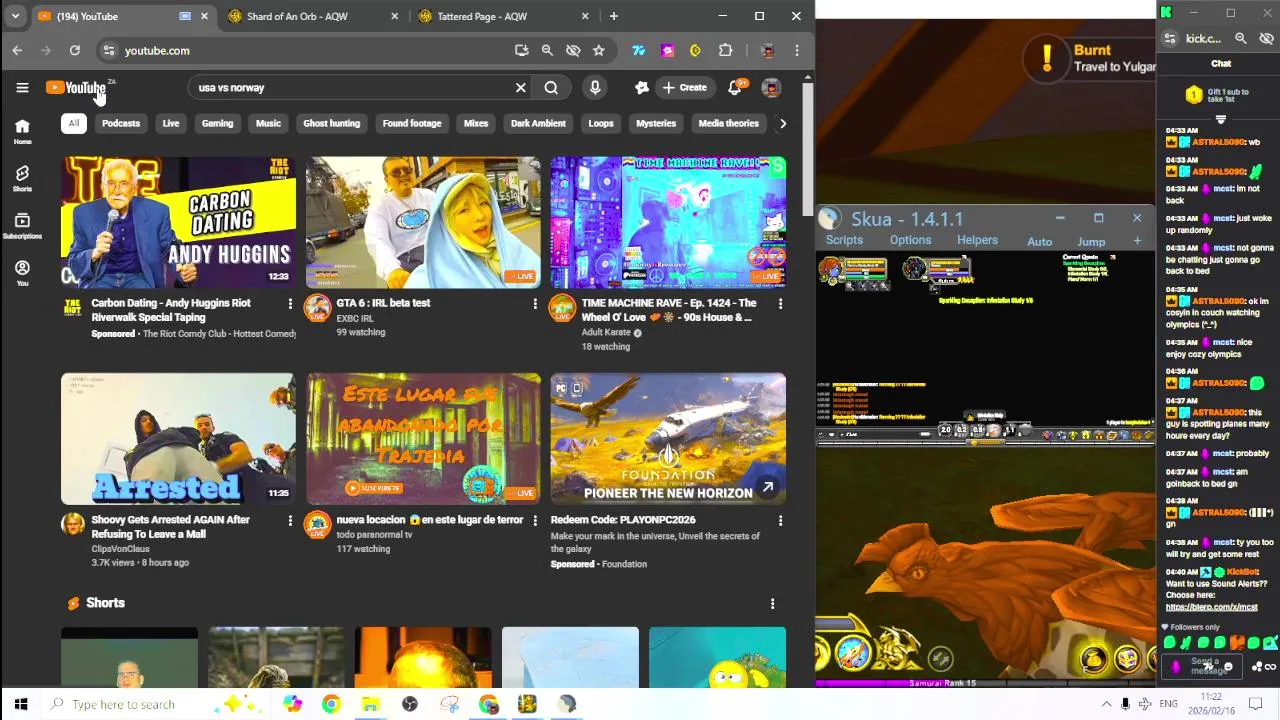Select the Found footage filter chip
1280x720 pixels.
[x=412, y=124]
